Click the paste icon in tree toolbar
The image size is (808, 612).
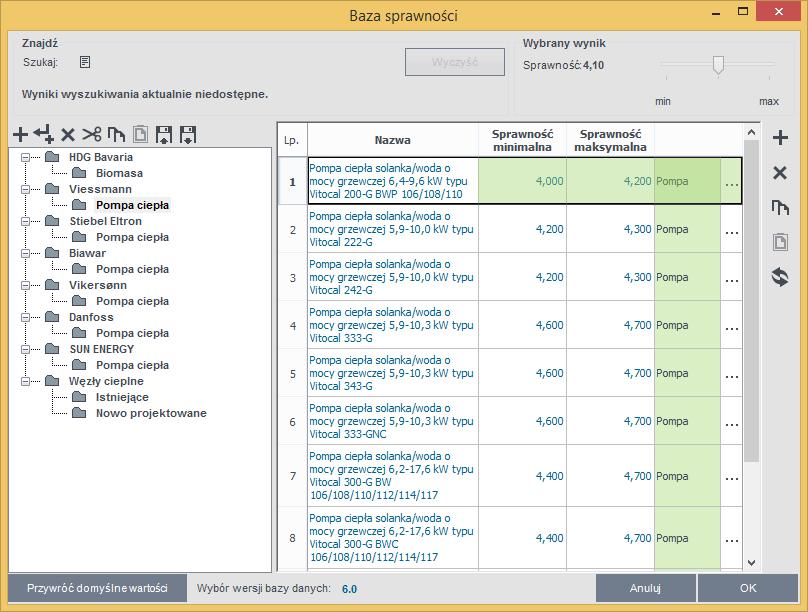click(140, 134)
